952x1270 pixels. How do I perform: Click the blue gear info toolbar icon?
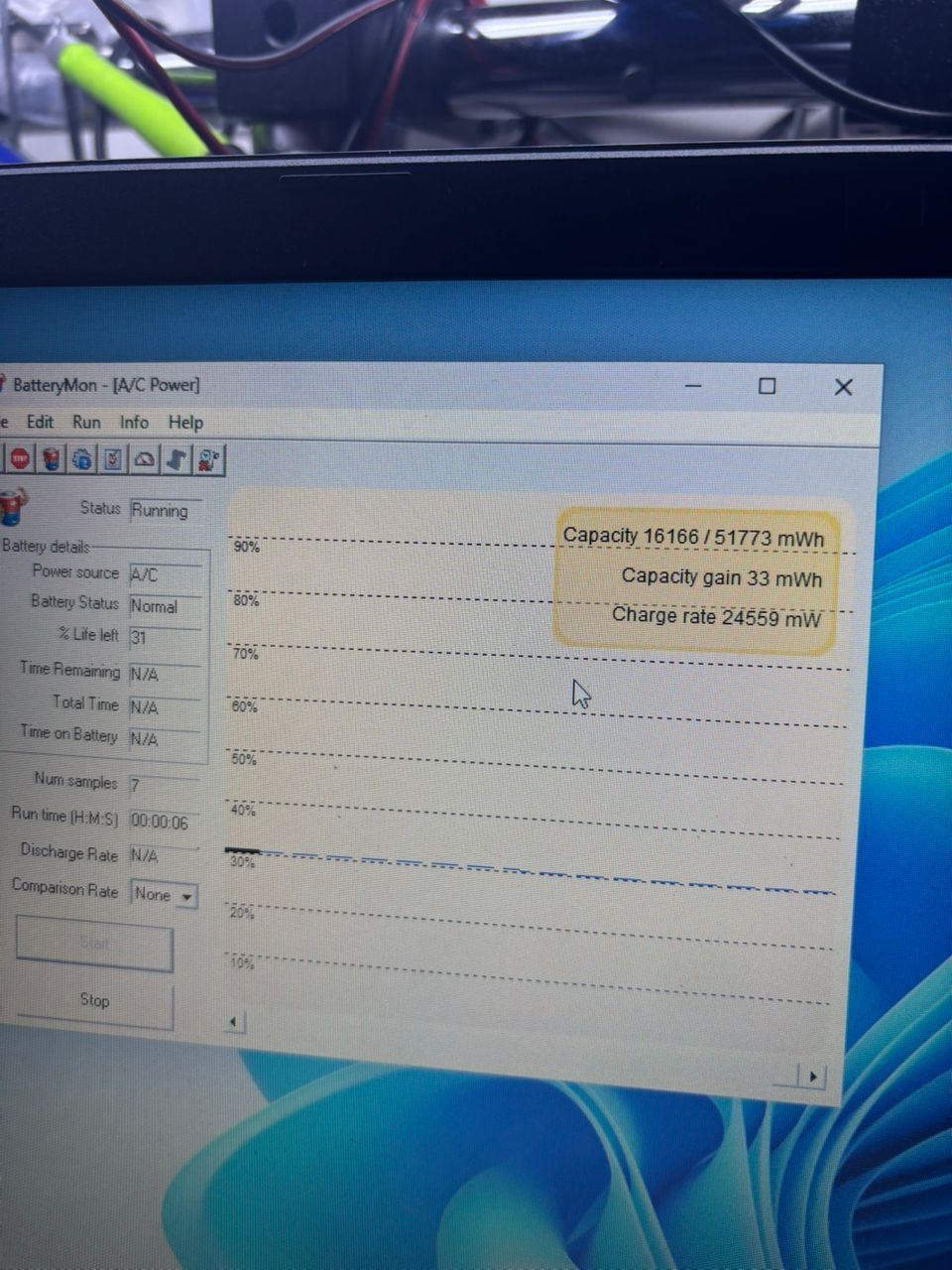click(x=82, y=458)
